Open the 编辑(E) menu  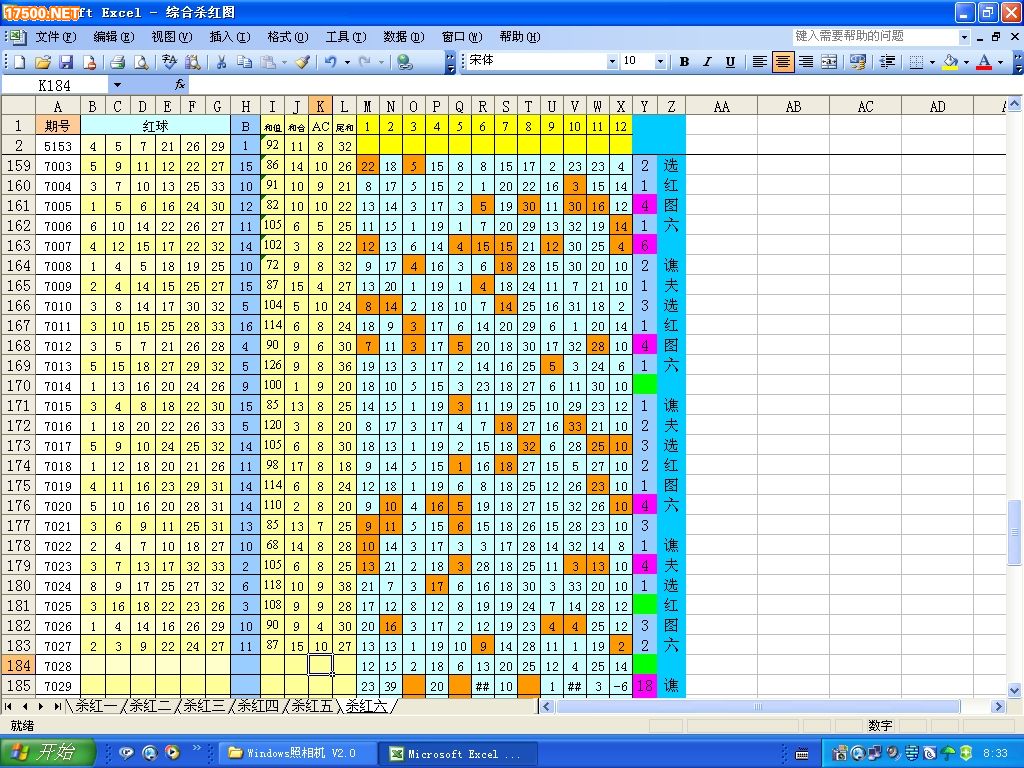pos(114,37)
